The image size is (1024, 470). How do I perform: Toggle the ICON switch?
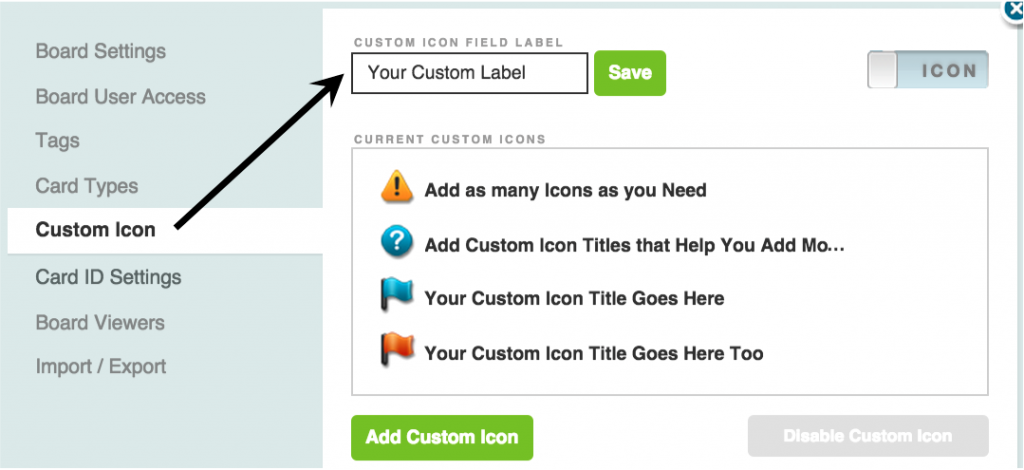point(928,70)
